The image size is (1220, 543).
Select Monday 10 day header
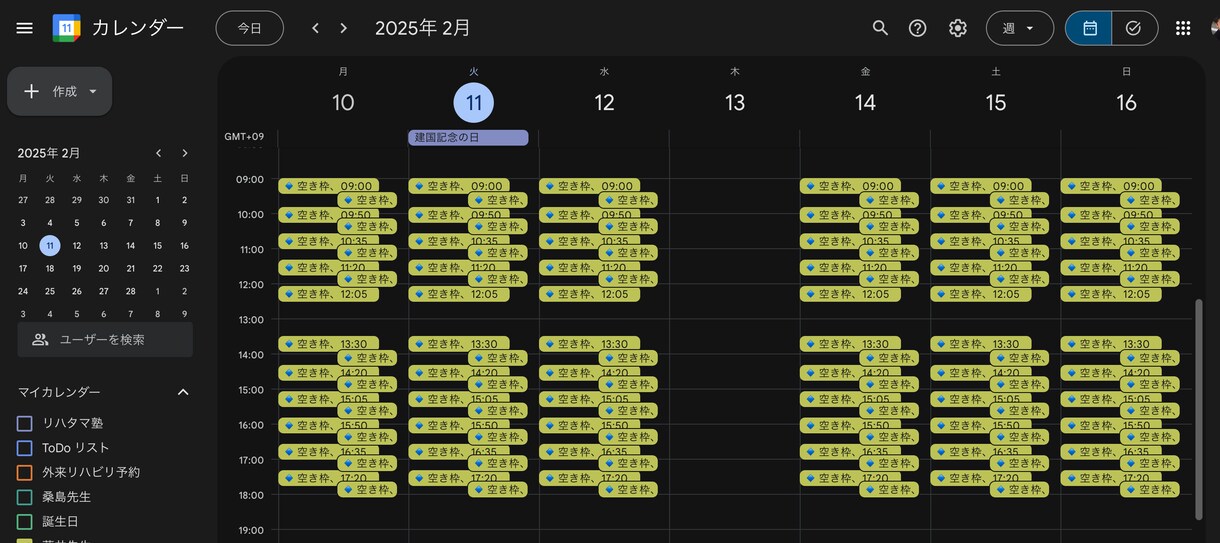click(x=343, y=102)
